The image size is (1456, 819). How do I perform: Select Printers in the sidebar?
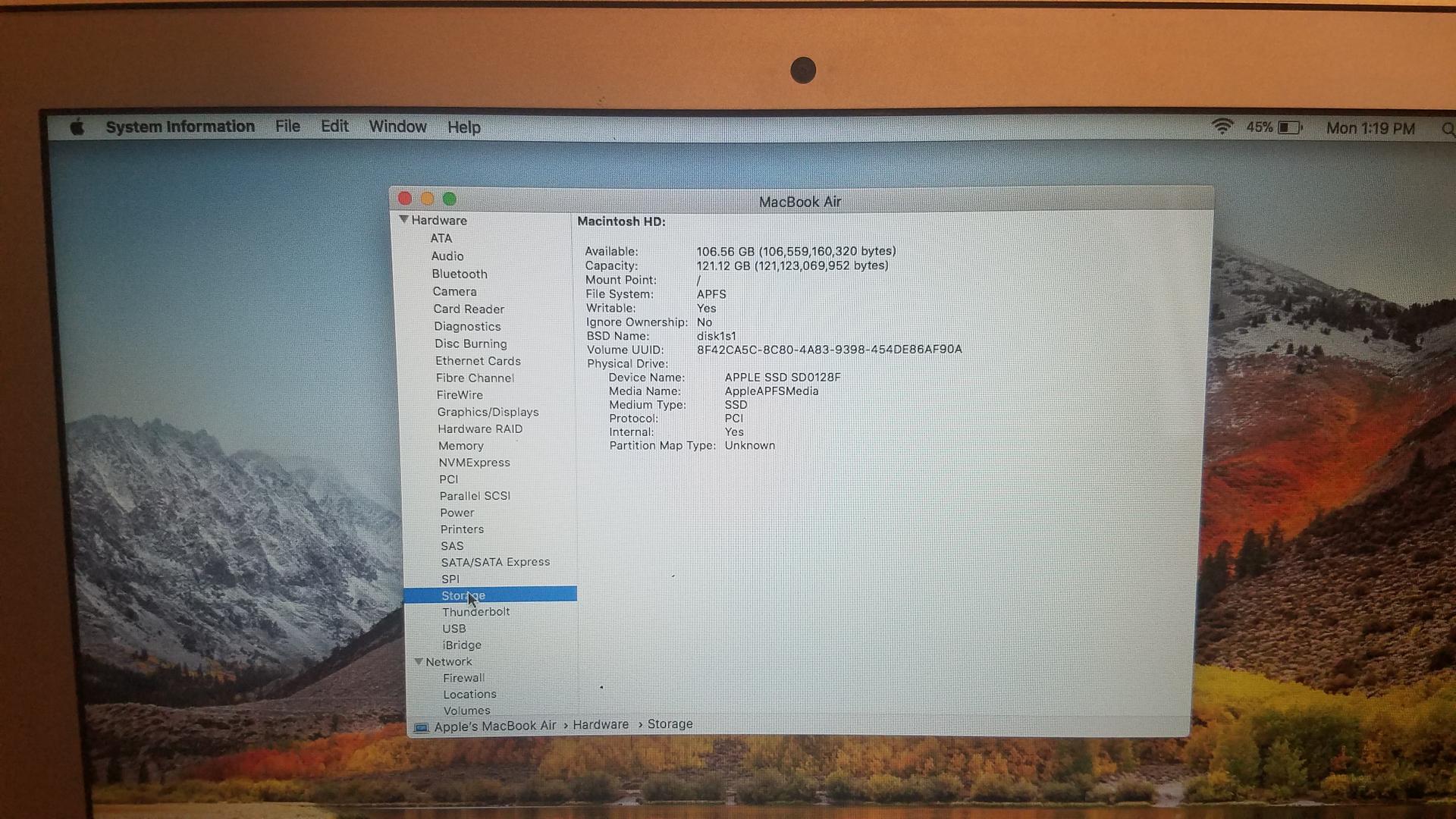(x=462, y=529)
